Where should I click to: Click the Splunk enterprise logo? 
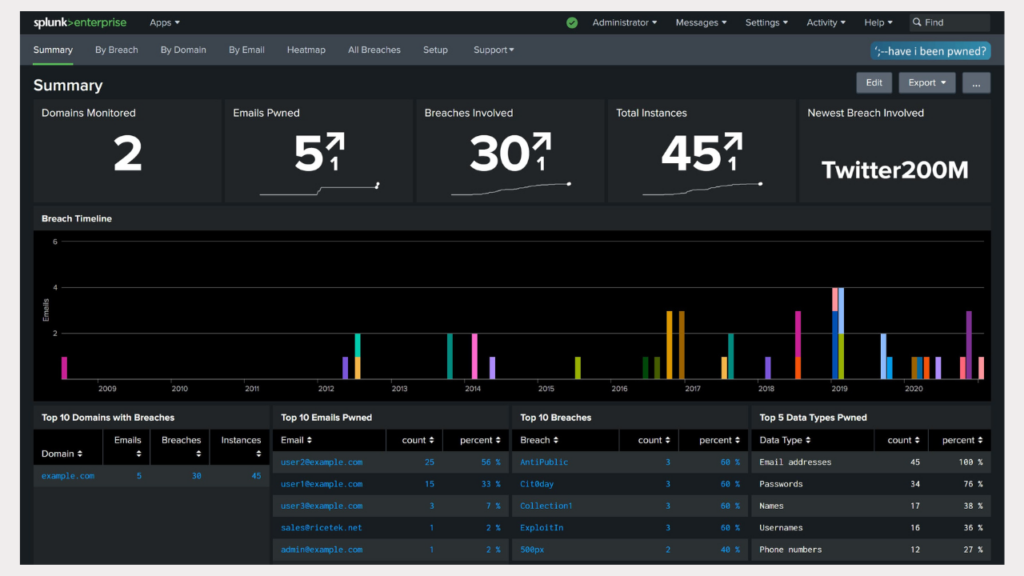point(80,22)
